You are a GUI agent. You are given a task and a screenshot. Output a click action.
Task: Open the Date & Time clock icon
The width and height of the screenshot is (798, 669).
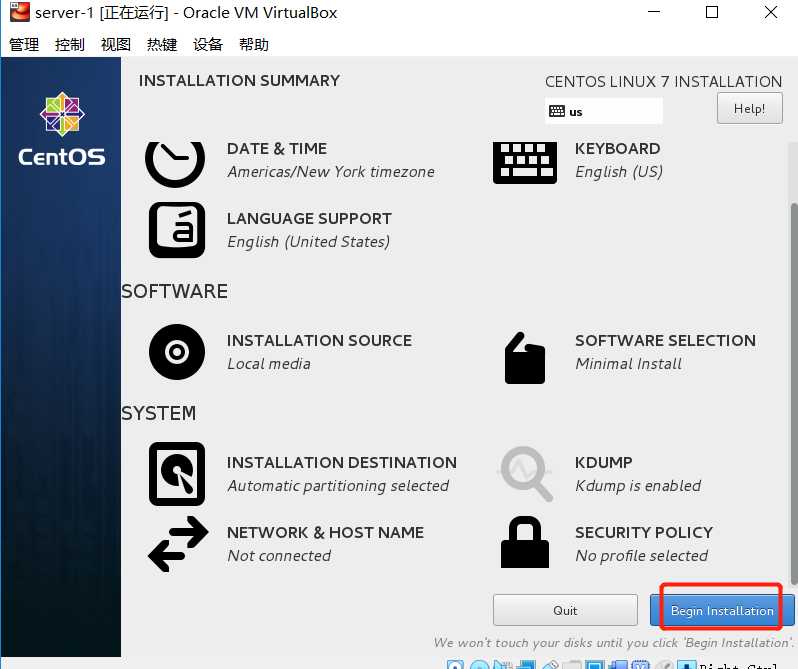coord(175,164)
